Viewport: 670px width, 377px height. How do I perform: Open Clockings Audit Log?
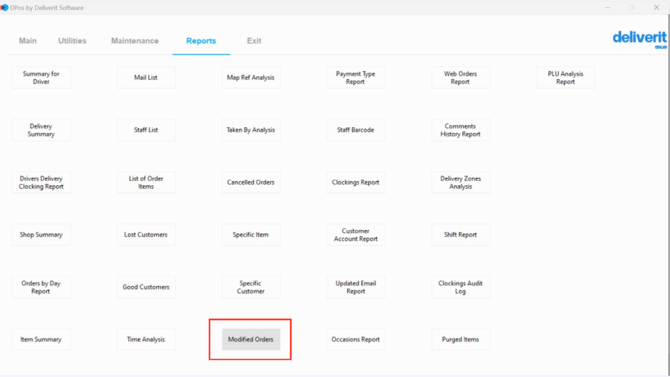click(x=461, y=287)
